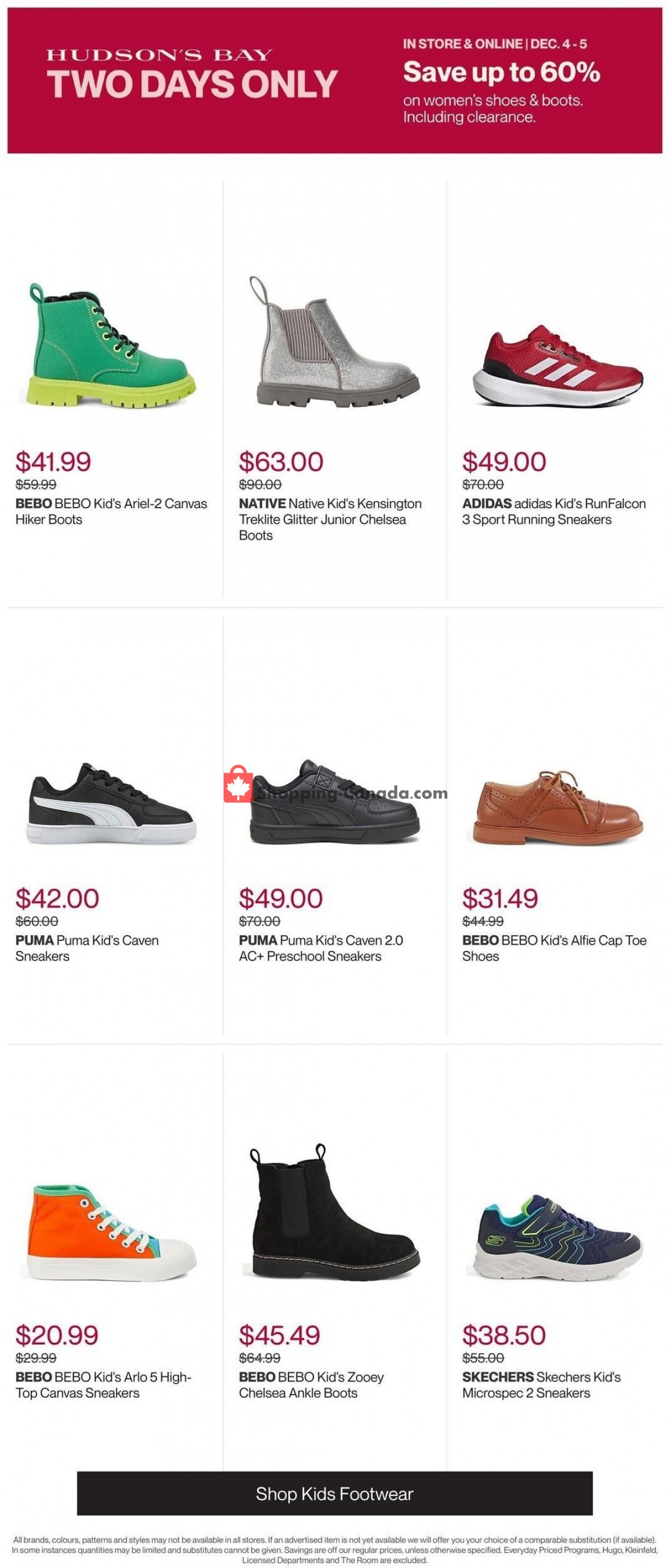Click the Shopping Canada maple leaf bag icon
The image size is (671, 1568).
(238, 785)
